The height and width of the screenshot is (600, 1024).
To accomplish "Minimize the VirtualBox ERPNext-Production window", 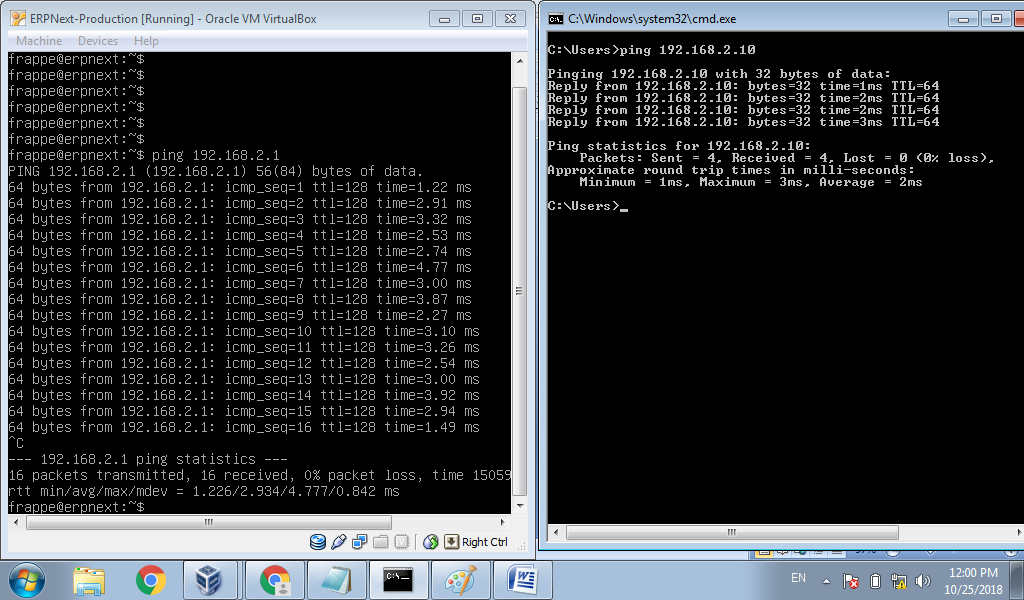I will point(445,19).
